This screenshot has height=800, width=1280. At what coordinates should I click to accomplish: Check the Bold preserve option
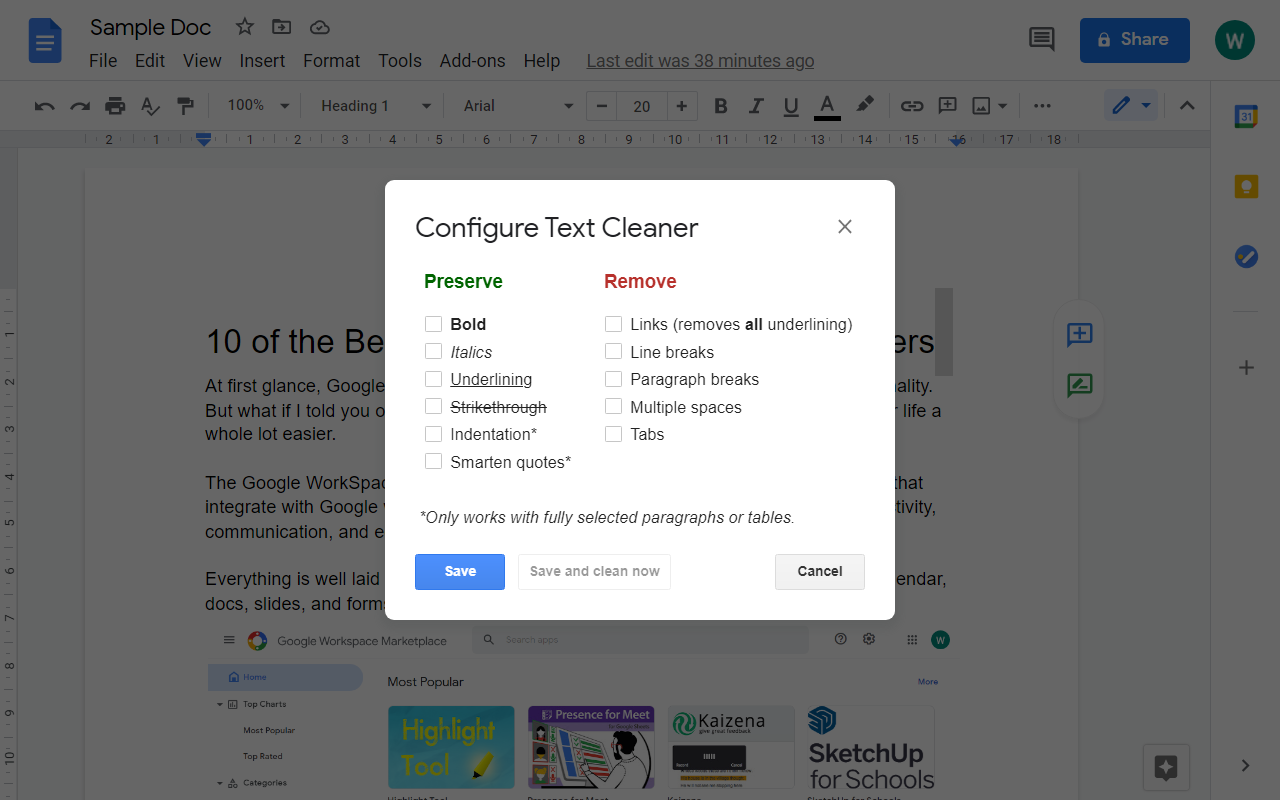click(x=433, y=324)
